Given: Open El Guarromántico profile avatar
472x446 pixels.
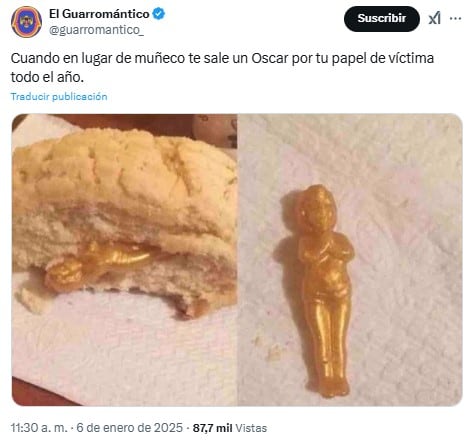Looking at the screenshot, I should (26, 22).
